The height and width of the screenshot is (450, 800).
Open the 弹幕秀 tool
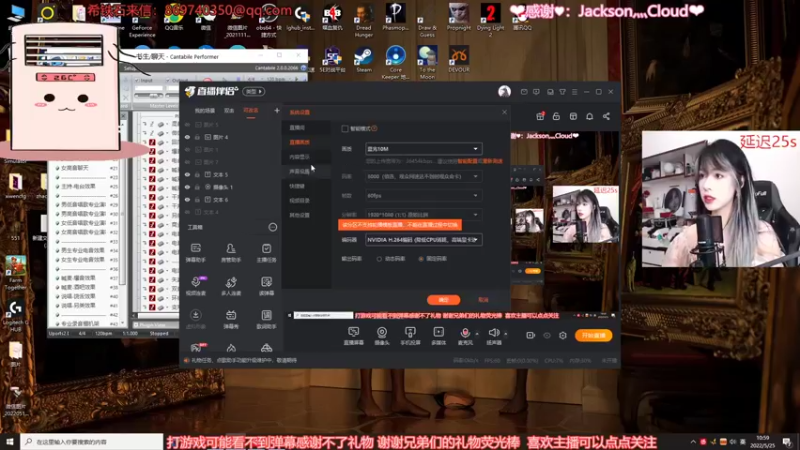point(231,319)
